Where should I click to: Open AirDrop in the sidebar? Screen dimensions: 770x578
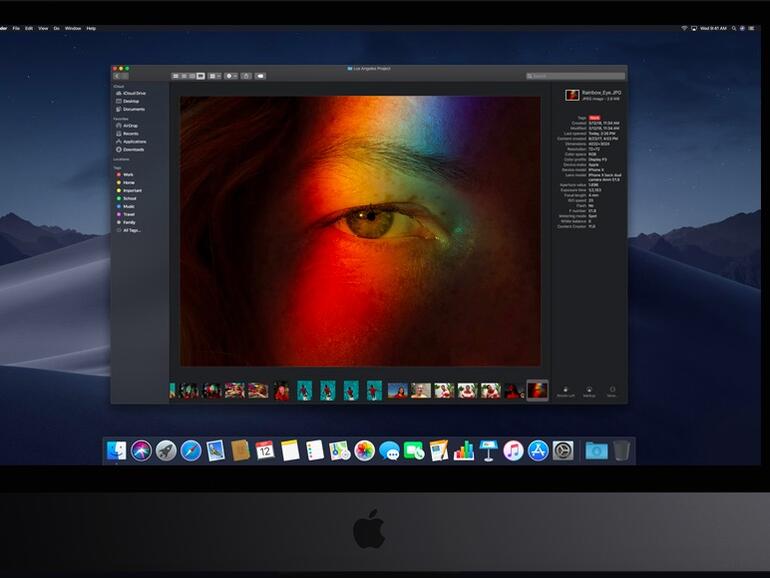click(129, 125)
